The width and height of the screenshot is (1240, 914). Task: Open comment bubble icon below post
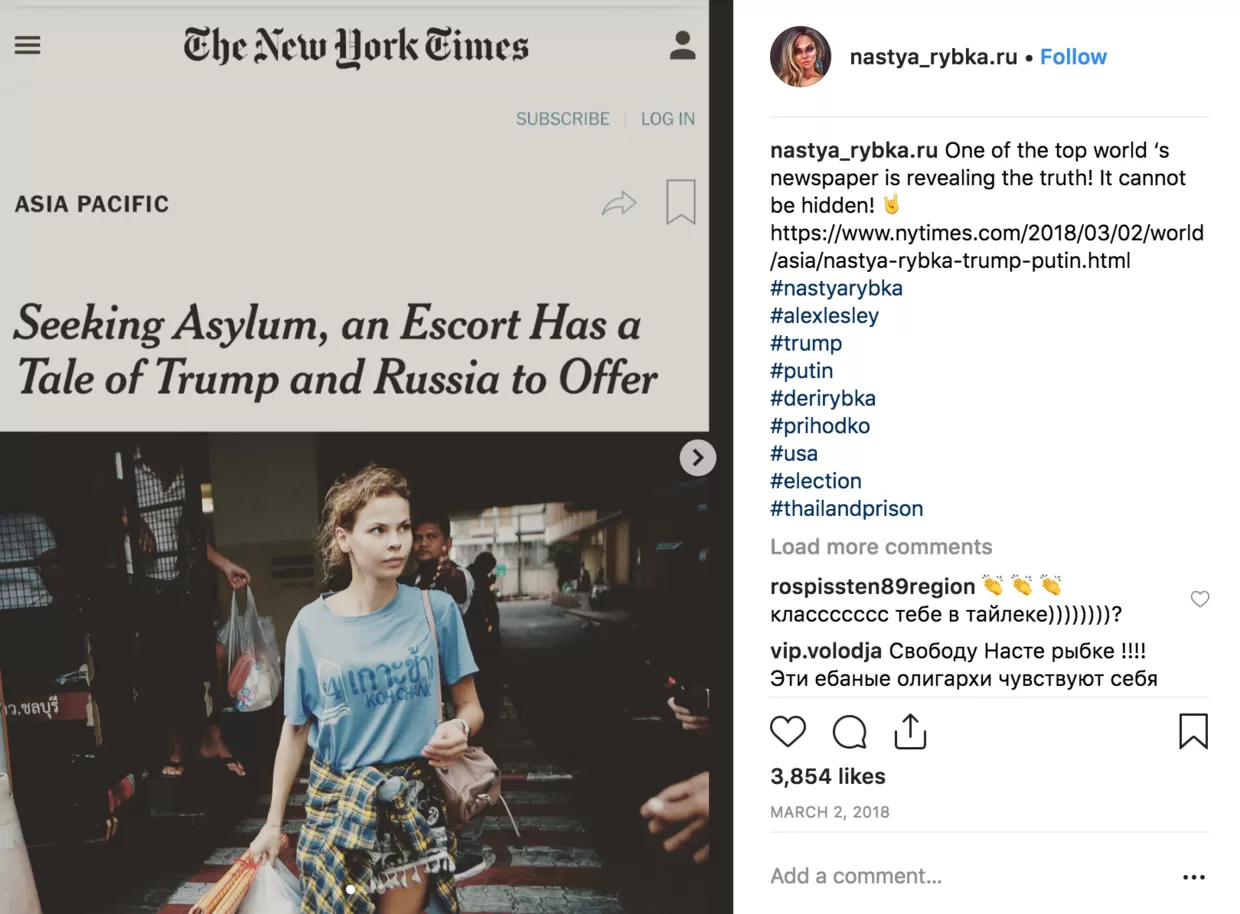tap(849, 732)
